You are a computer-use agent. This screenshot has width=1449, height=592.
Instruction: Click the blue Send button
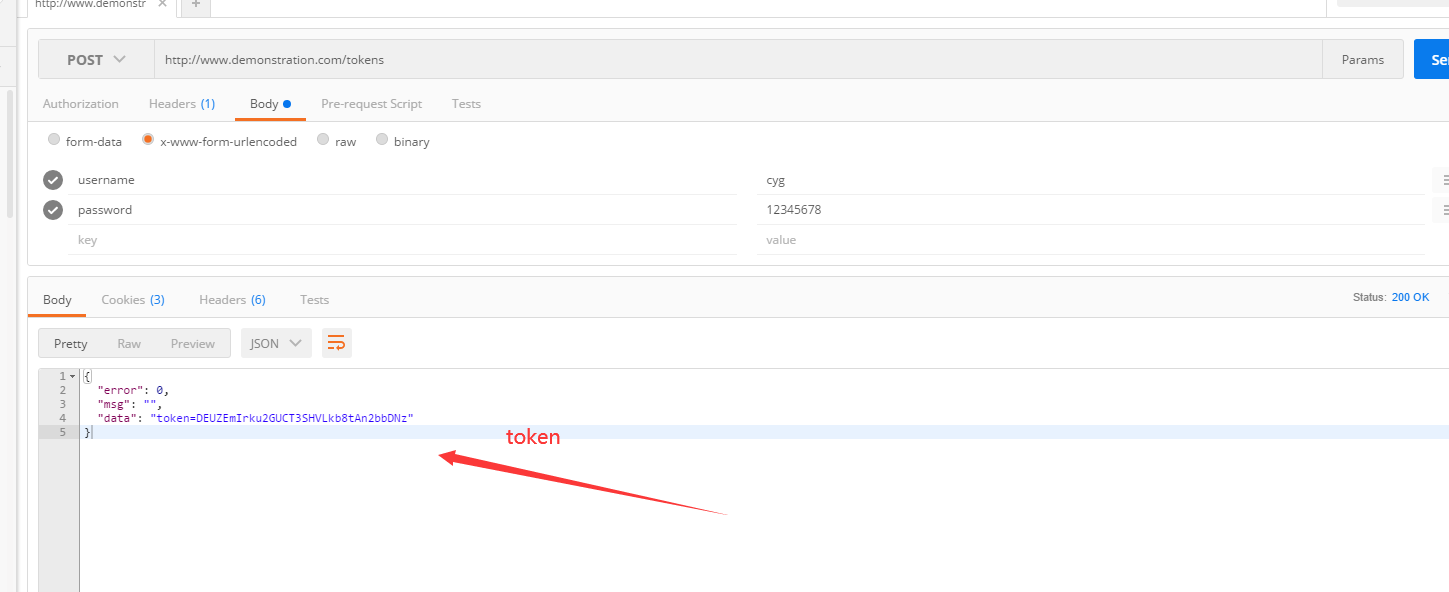pyautogui.click(x=1432, y=59)
